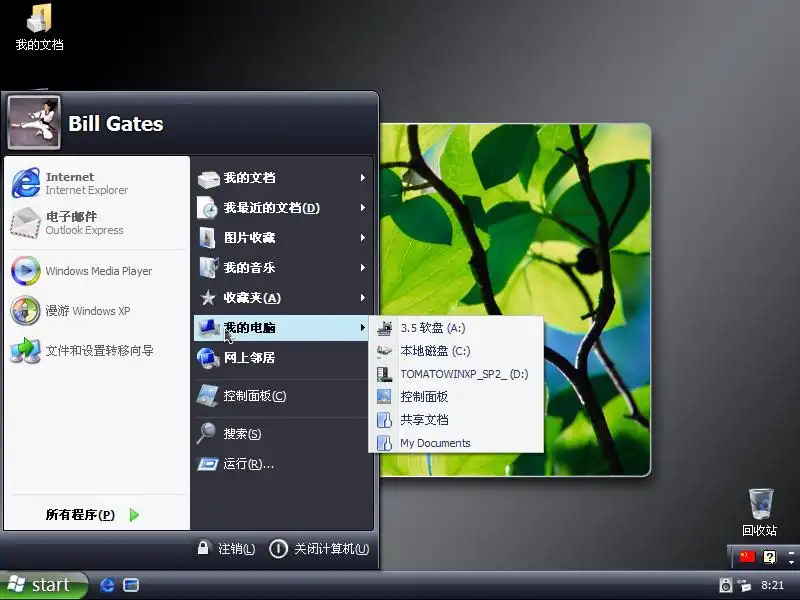This screenshot has height=600, width=800.
Task: Select TOMATOWINXP_SP2_ (D:) text entry
Action: coord(464,374)
